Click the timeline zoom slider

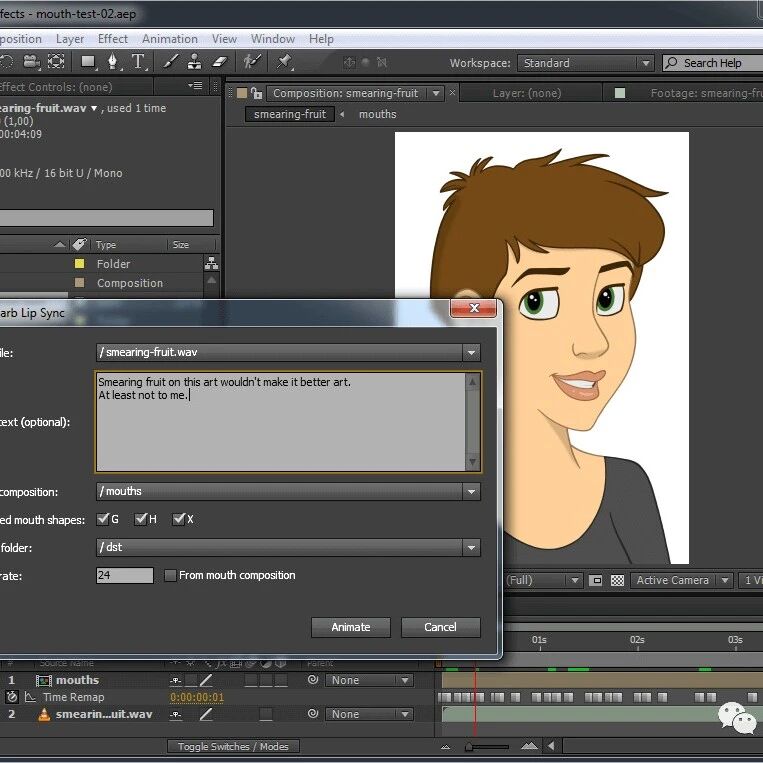coord(469,746)
